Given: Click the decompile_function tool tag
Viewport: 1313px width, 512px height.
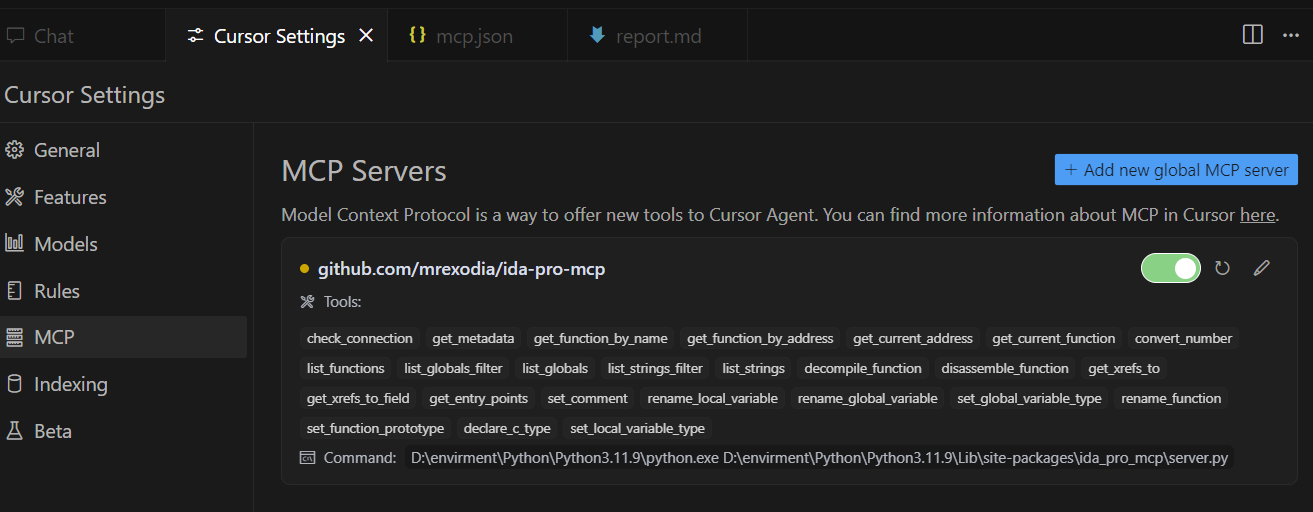Looking at the screenshot, I should (862, 368).
